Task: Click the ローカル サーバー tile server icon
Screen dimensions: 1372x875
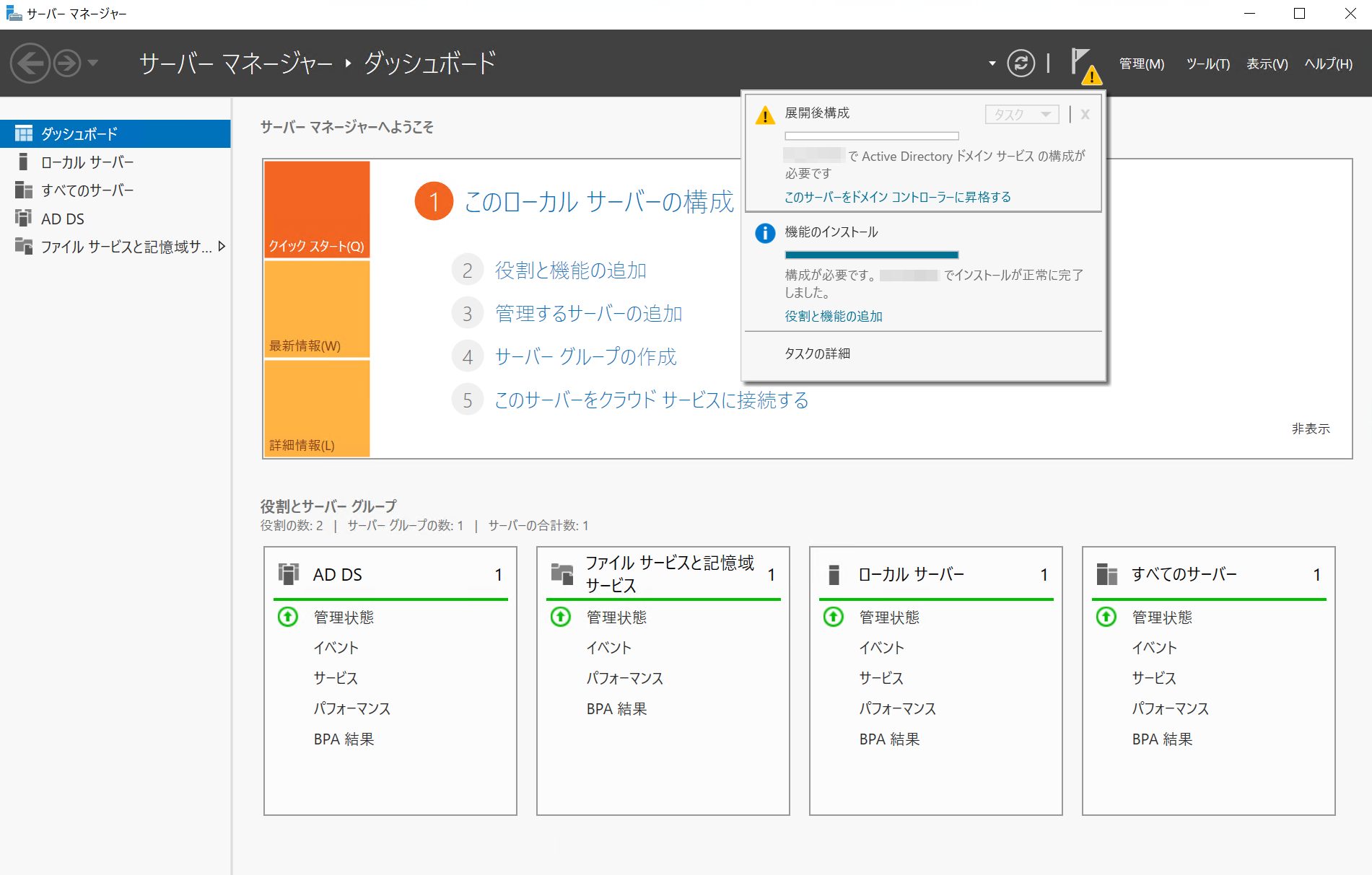Action: 834,574
